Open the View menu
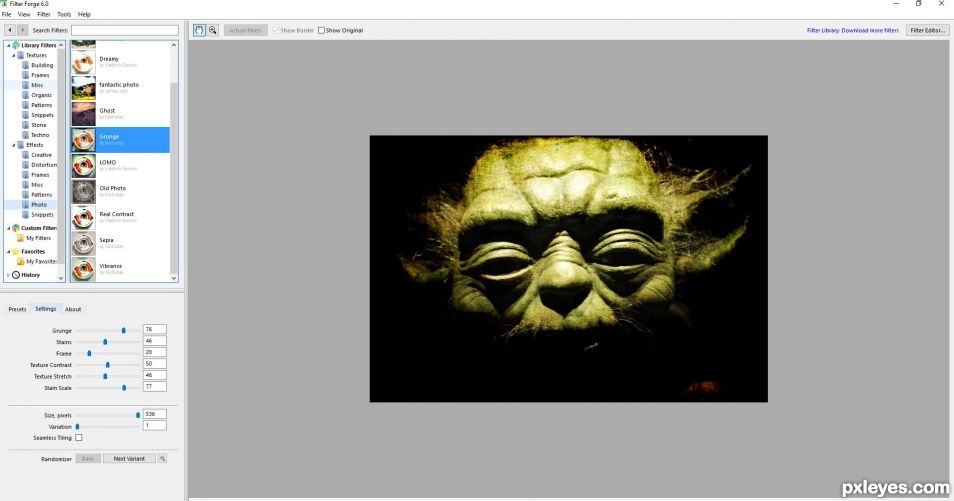954x501 pixels. pyautogui.click(x=24, y=14)
